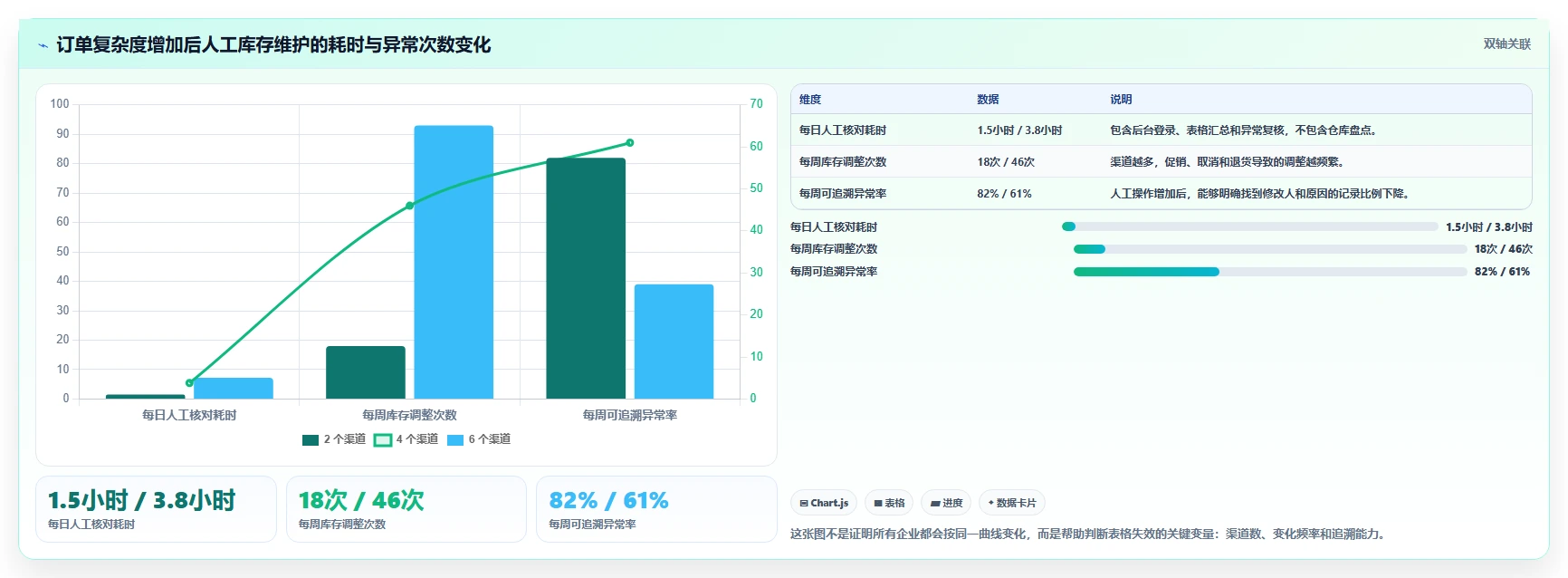Click the 说明 table column header
The height and width of the screenshot is (578, 1568).
tap(1121, 100)
